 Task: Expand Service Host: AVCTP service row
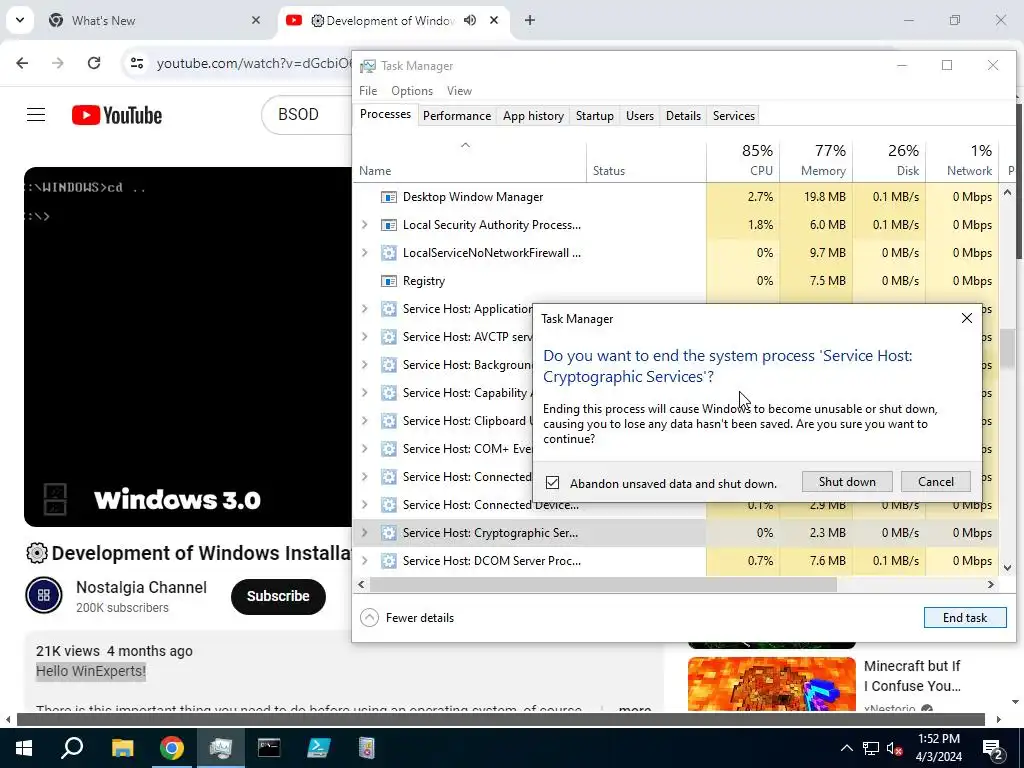(364, 337)
